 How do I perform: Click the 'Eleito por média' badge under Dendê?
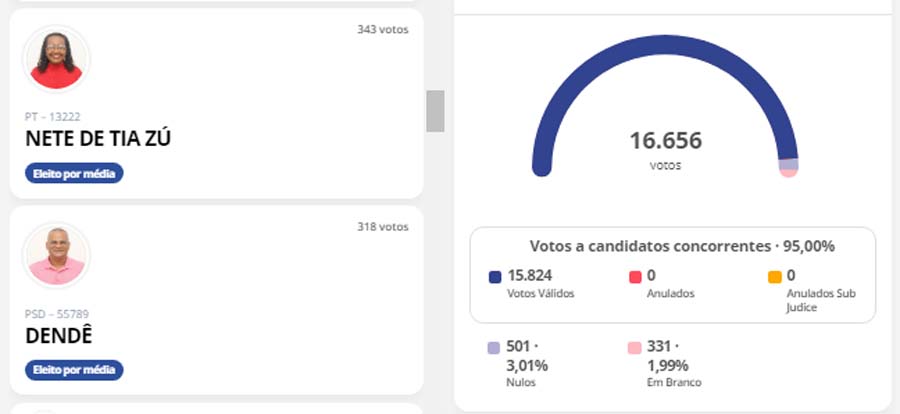click(74, 370)
